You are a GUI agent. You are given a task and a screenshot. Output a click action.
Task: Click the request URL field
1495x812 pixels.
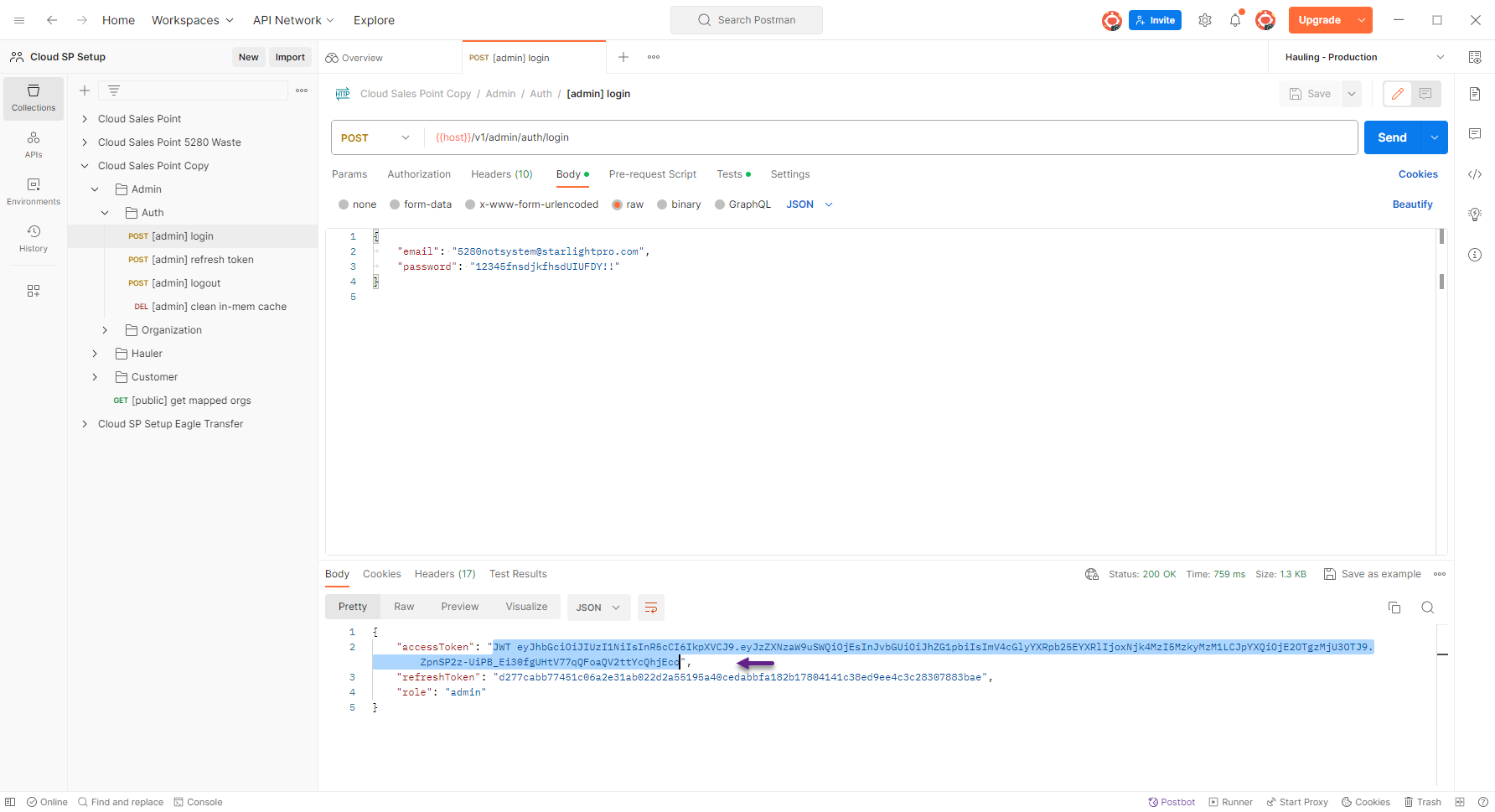point(891,137)
